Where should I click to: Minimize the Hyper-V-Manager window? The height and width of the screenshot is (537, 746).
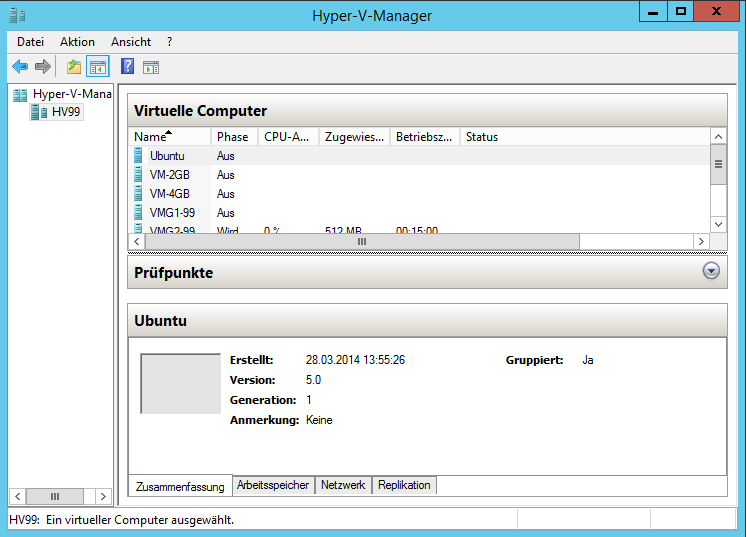point(653,11)
